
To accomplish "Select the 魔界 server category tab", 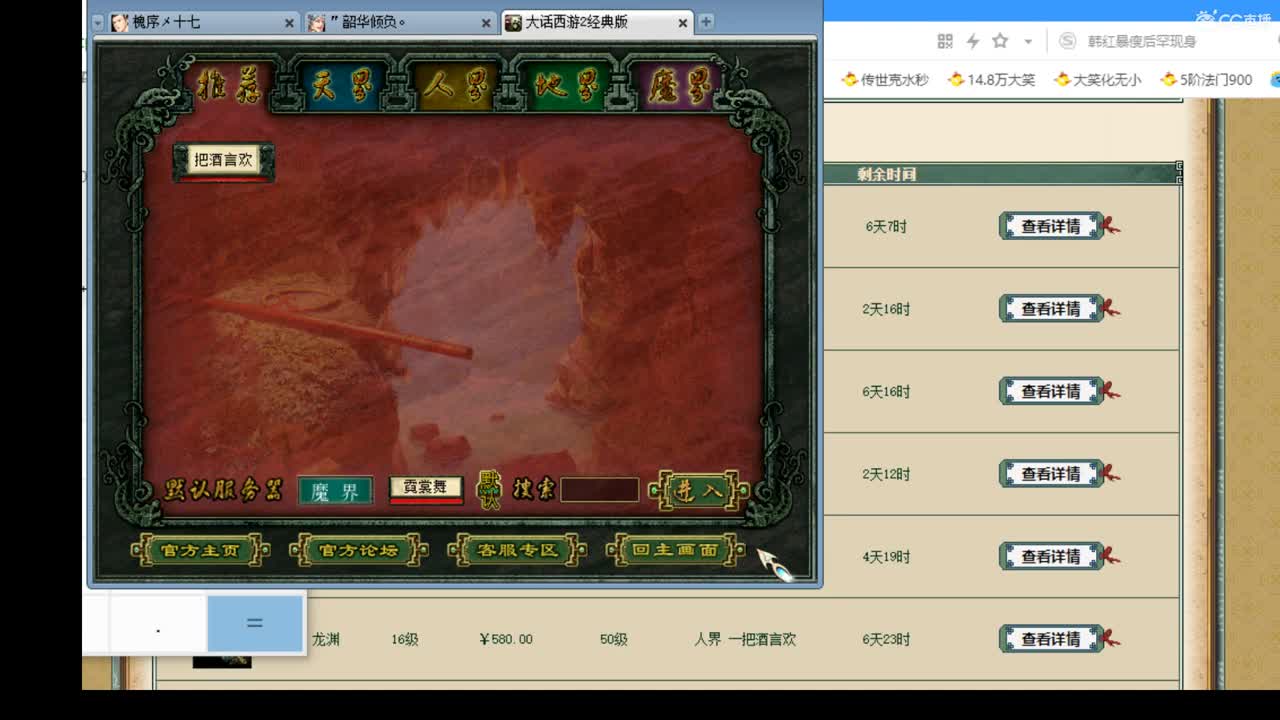I will point(679,87).
